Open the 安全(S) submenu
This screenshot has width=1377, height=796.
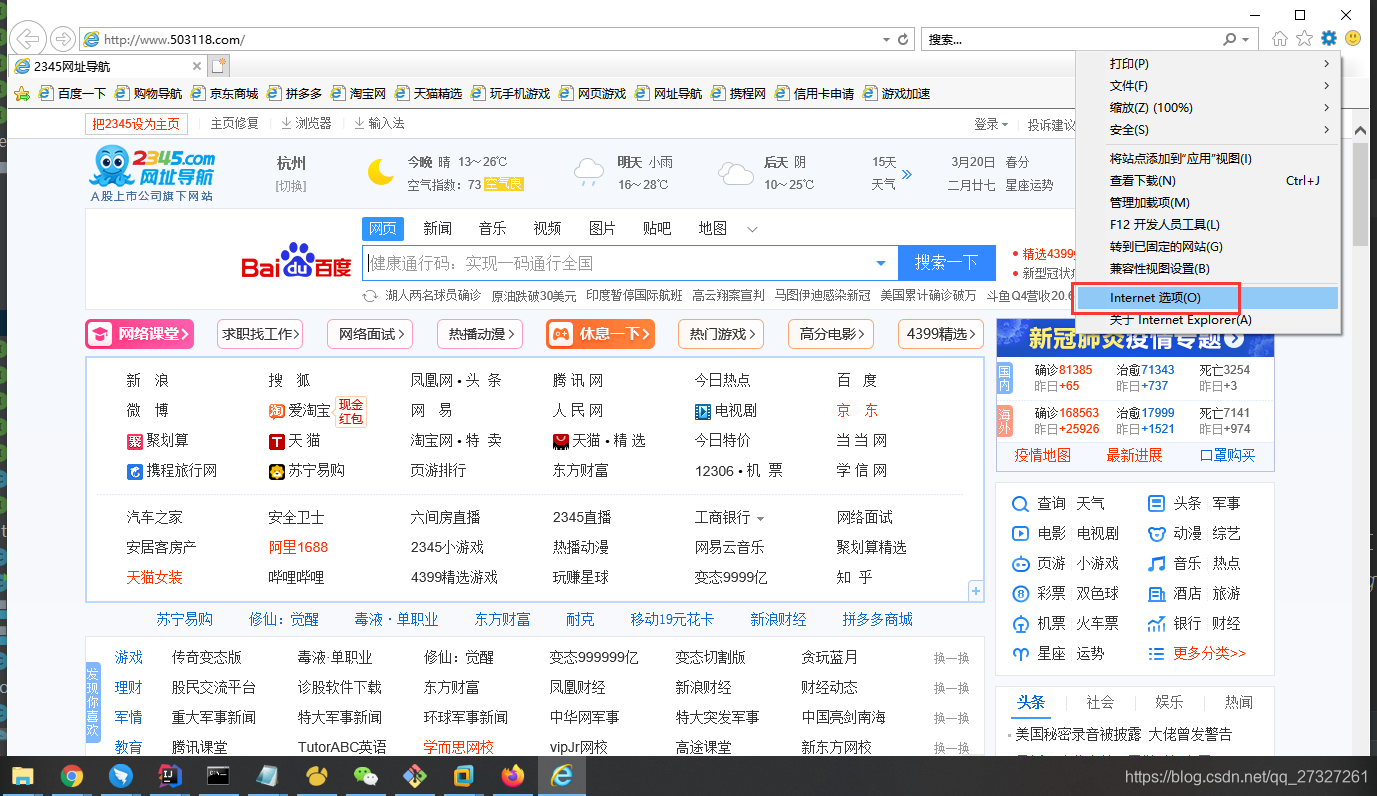coord(1207,130)
